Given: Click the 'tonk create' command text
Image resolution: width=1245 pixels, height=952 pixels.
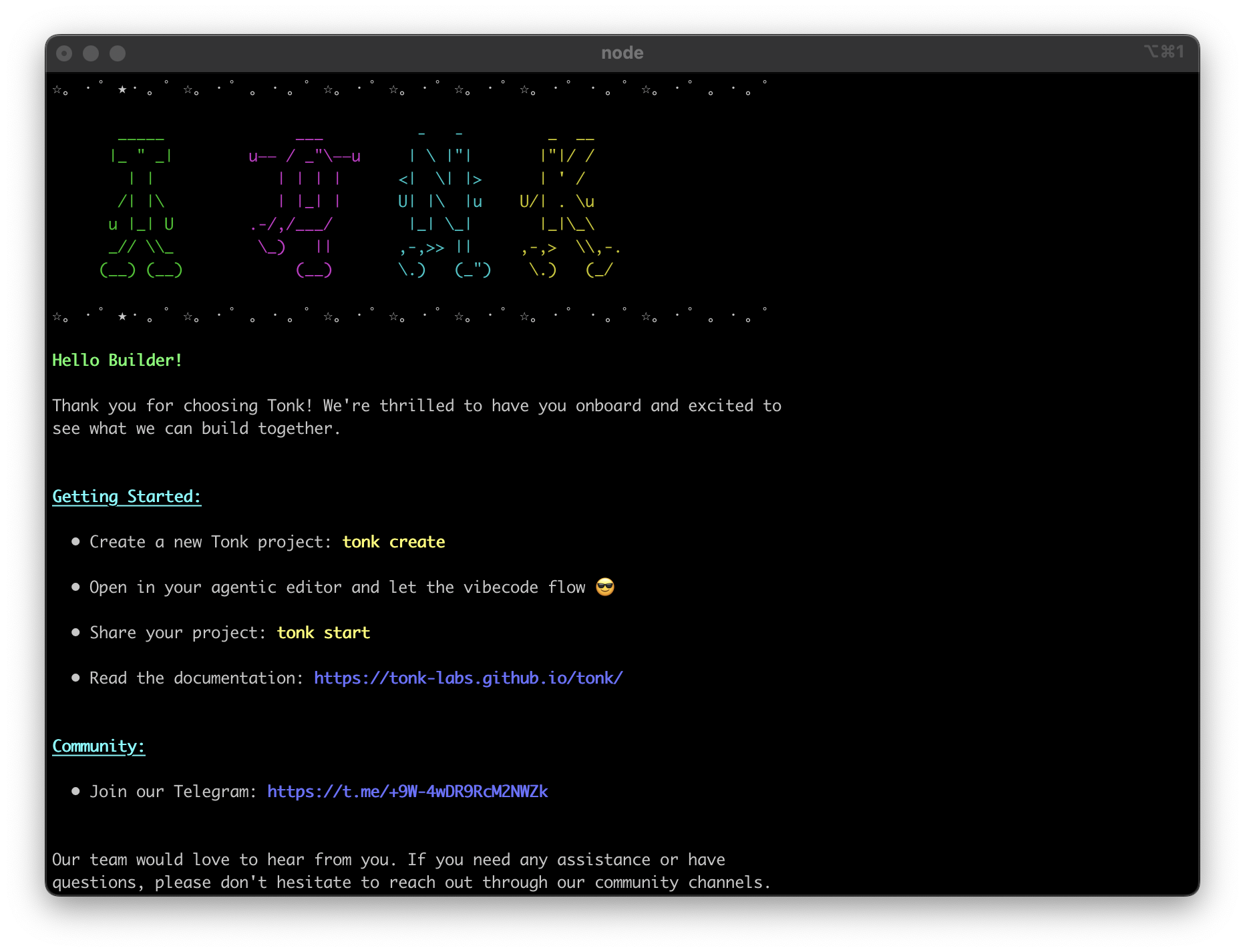Looking at the screenshot, I should 394,542.
